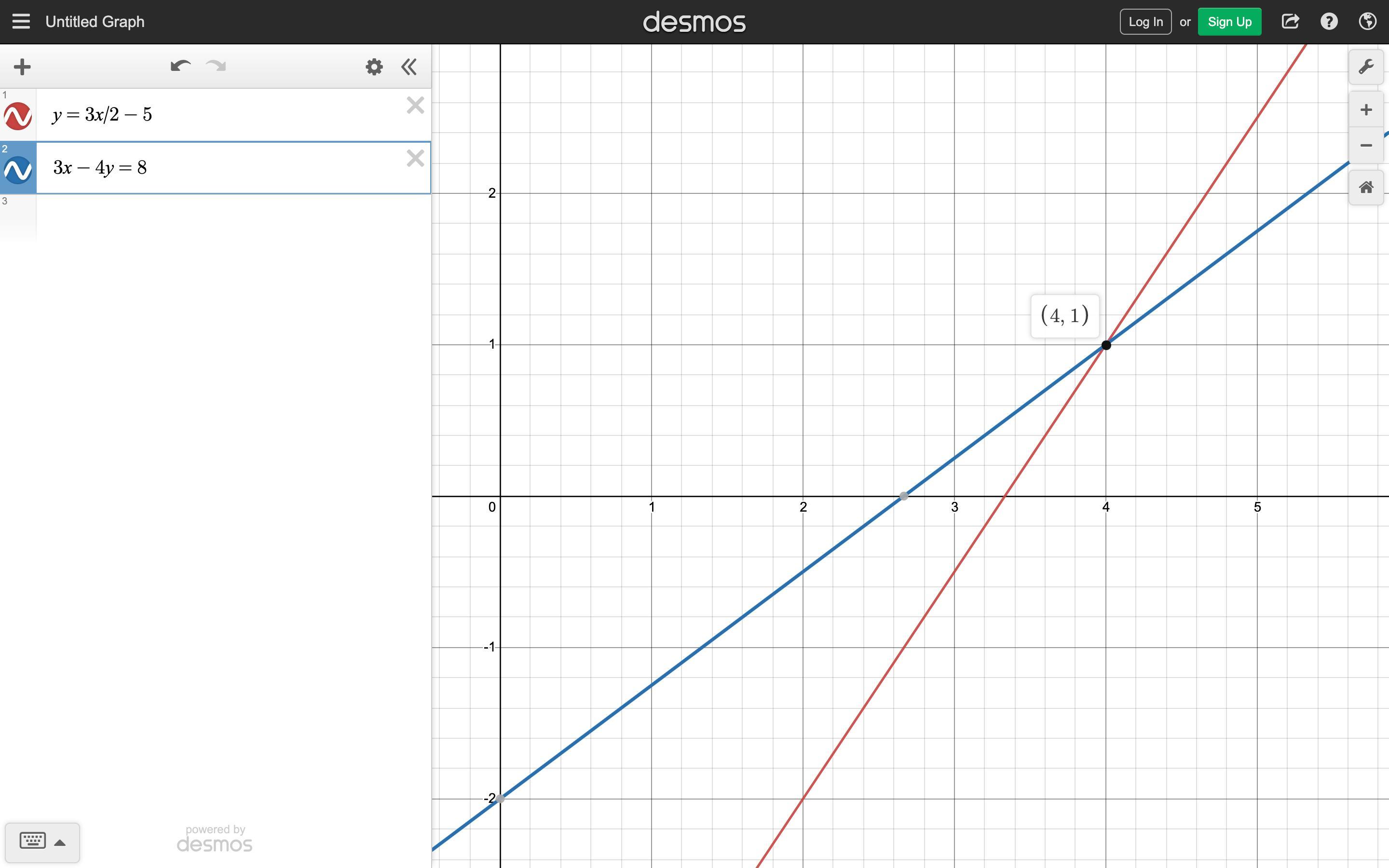Image resolution: width=1389 pixels, height=868 pixels.
Task: Open the expression list settings gear
Action: coord(374,67)
